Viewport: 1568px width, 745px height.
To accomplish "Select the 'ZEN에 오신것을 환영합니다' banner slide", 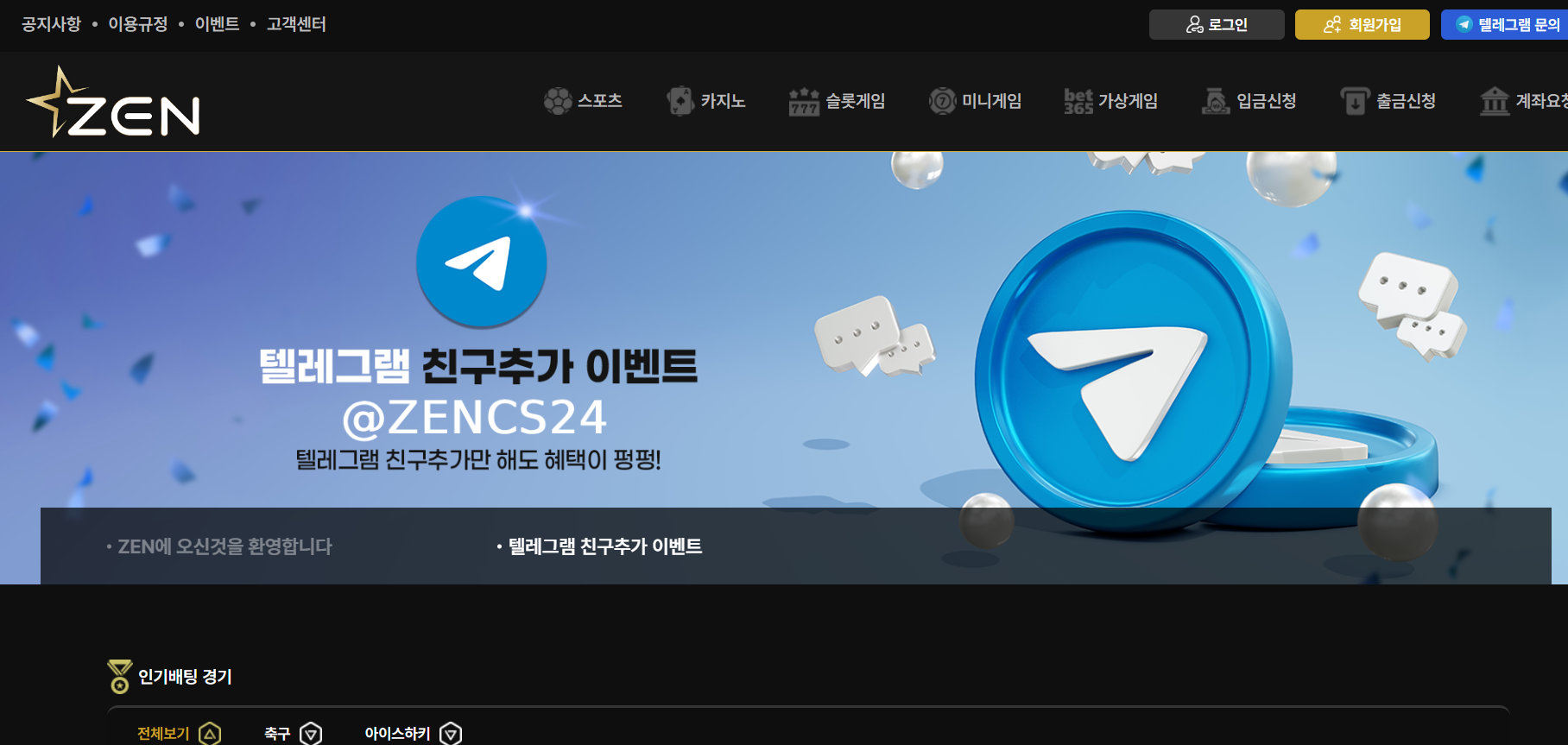I will (224, 546).
